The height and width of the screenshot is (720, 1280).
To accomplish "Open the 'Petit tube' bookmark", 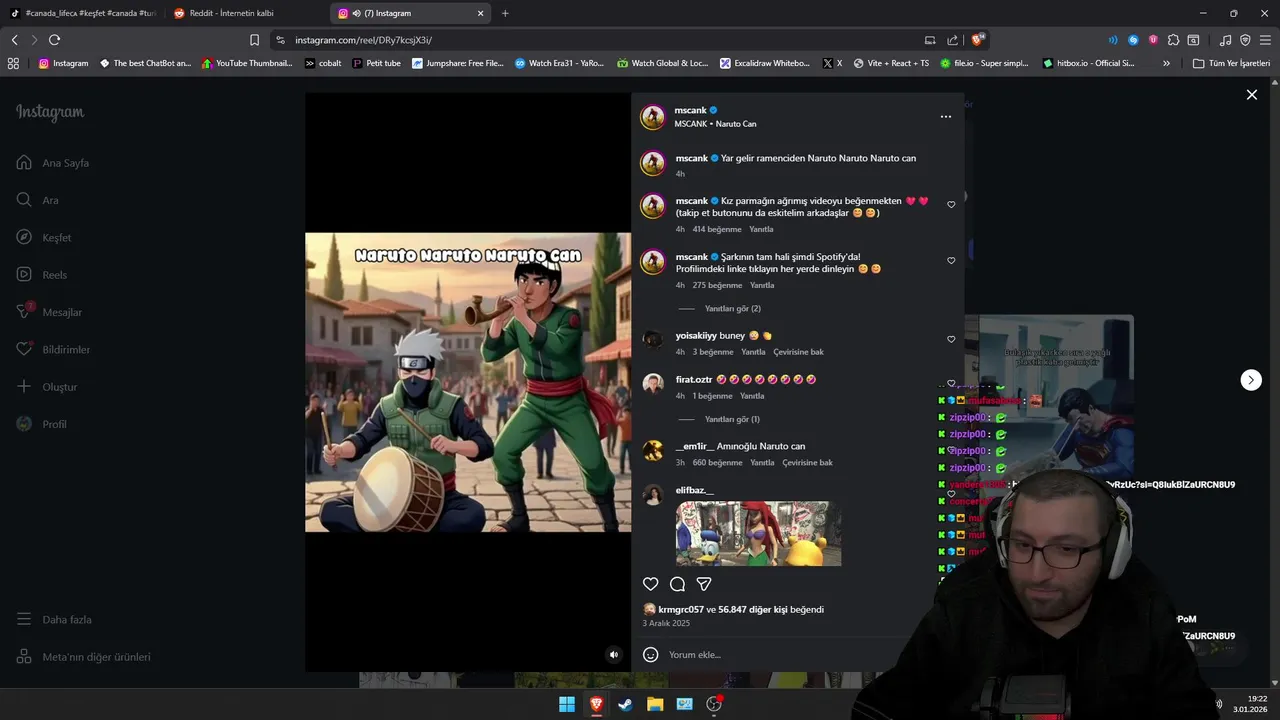I will (376, 63).
